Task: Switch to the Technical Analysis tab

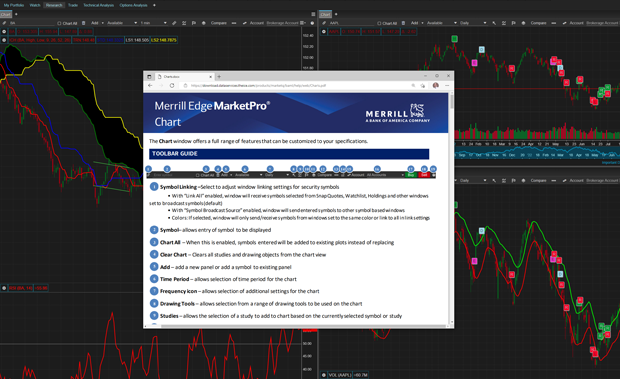Action: tap(98, 5)
